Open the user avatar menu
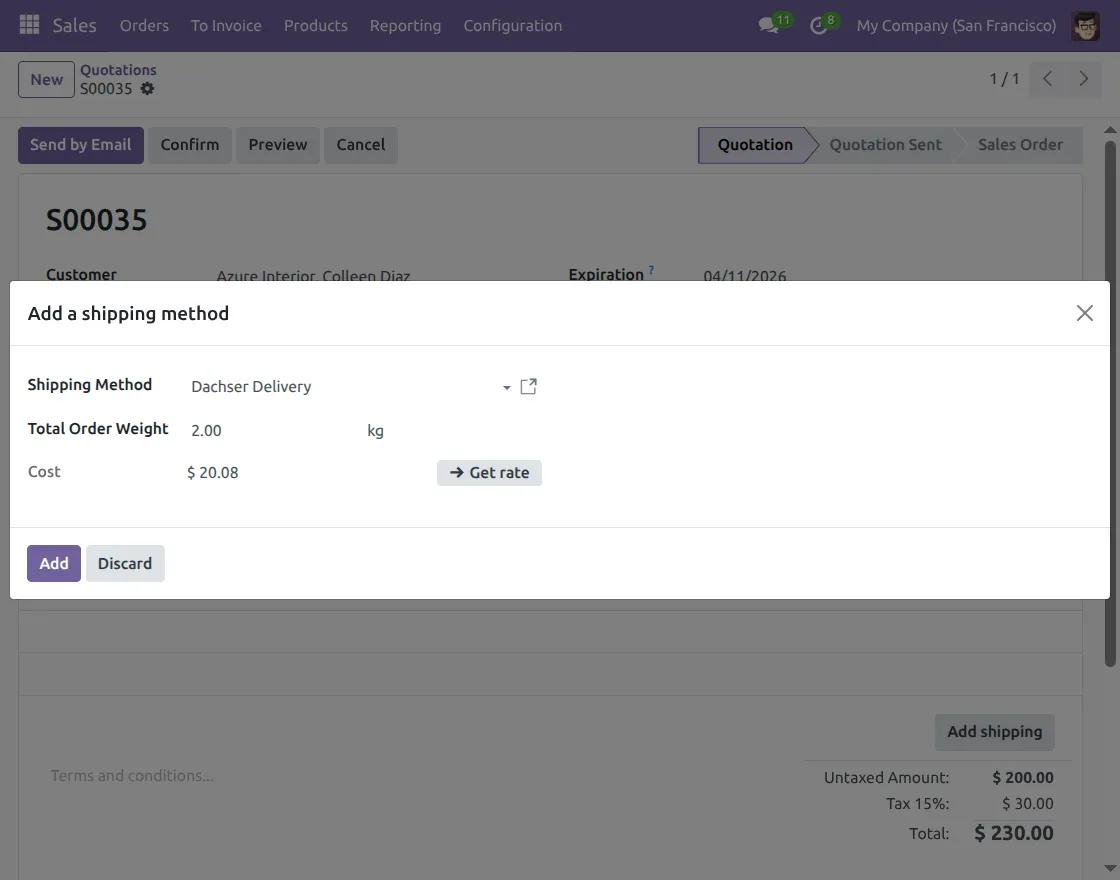This screenshot has width=1120, height=880. 1087,25
